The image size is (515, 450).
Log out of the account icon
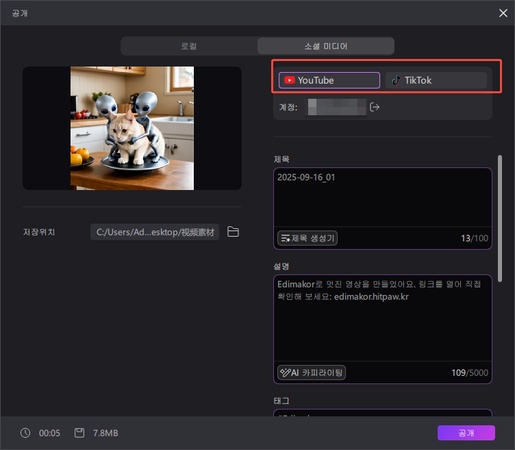coord(375,107)
